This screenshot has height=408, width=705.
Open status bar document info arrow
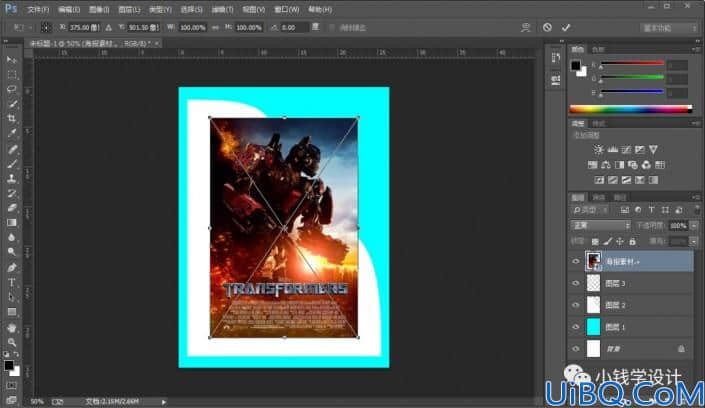click(x=164, y=402)
